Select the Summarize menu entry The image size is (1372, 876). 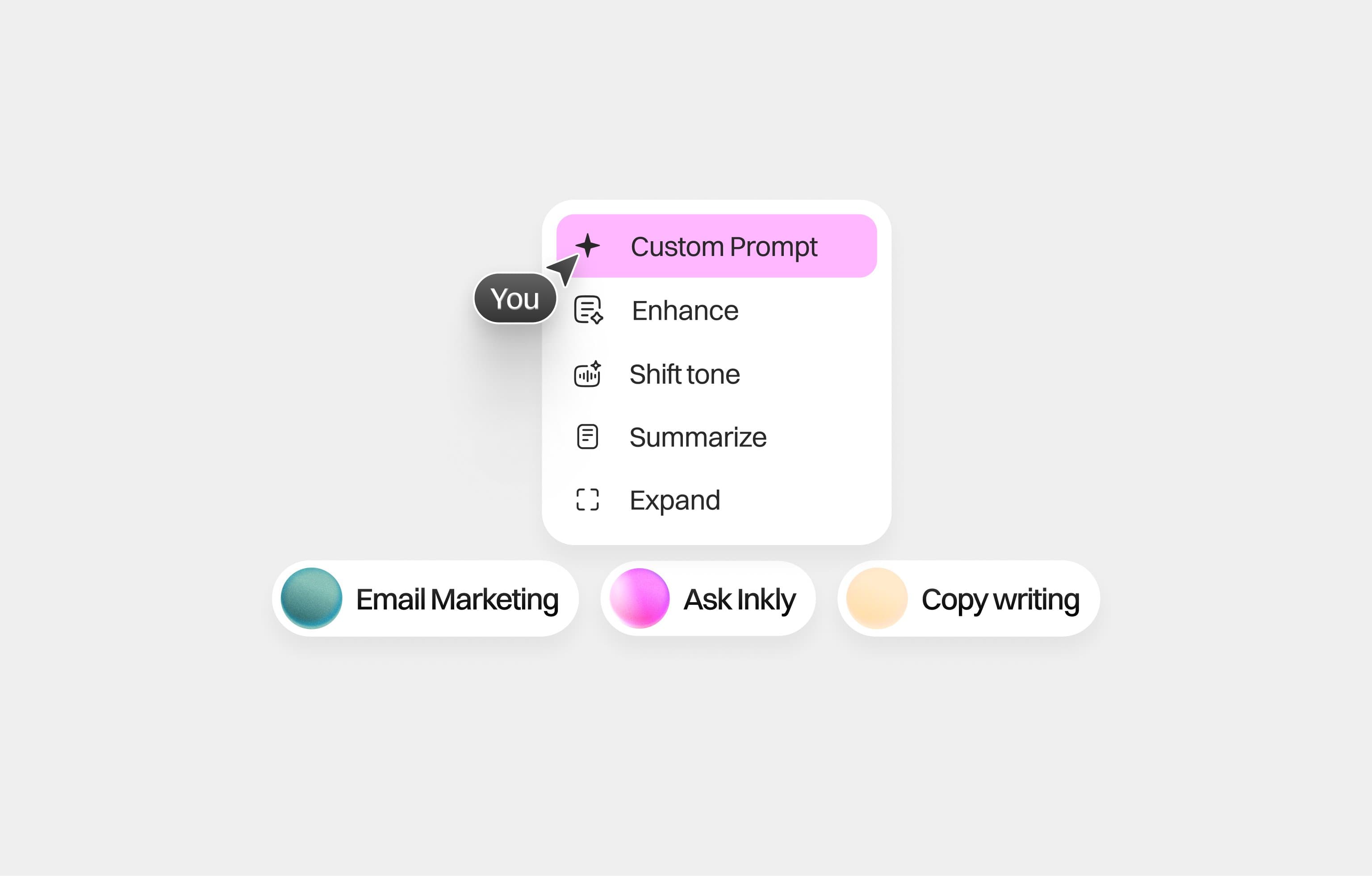[716, 437]
